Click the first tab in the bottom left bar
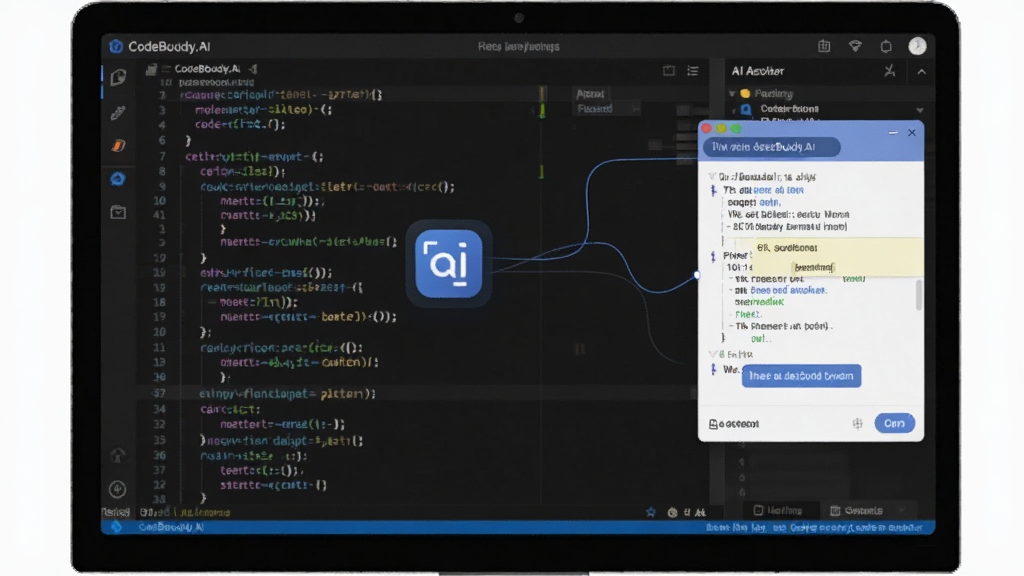 tap(116, 513)
